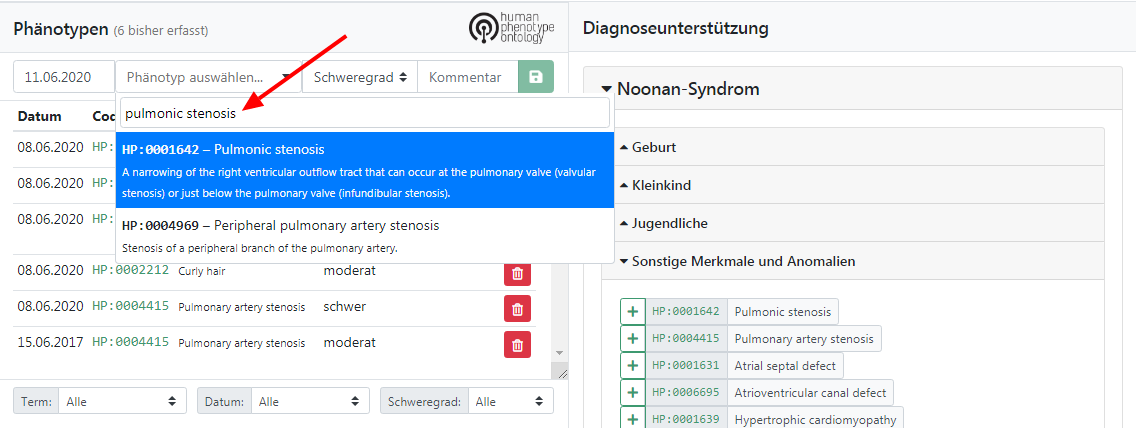Select HP:0001642 Pulmonic stenosis search result
The width and height of the screenshot is (1136, 428).
[x=365, y=170]
